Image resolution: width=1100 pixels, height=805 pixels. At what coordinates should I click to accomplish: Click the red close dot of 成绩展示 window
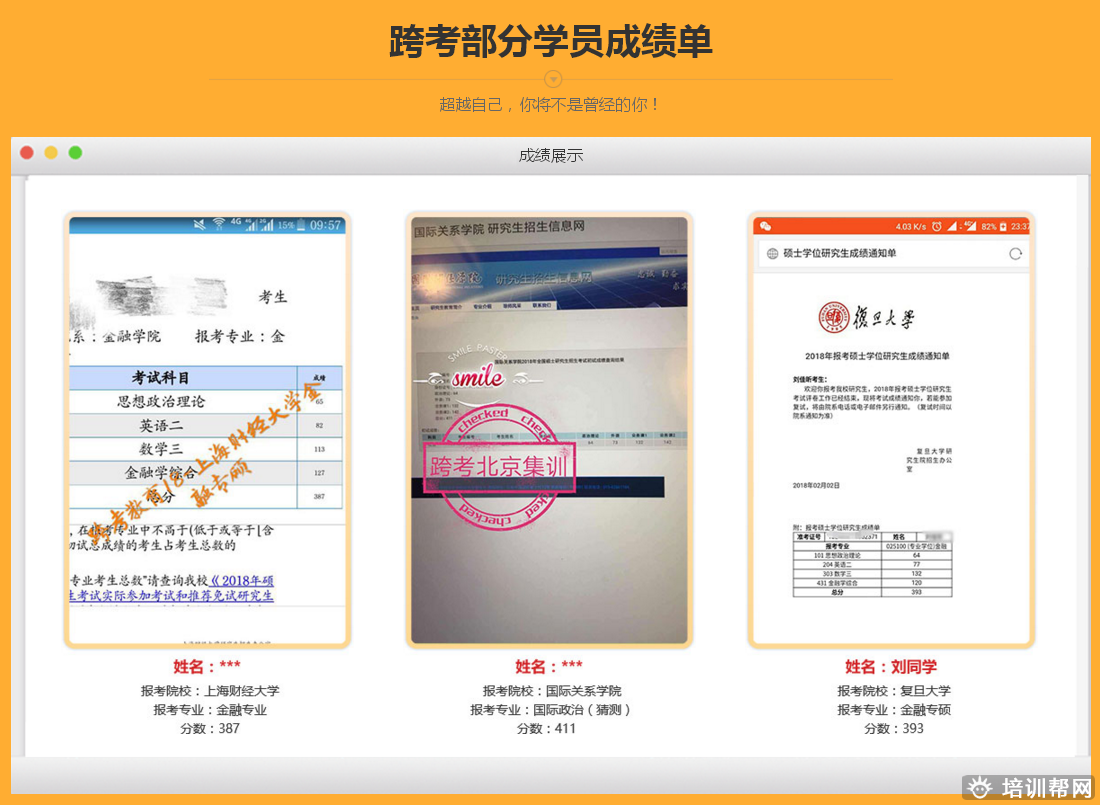point(27,153)
